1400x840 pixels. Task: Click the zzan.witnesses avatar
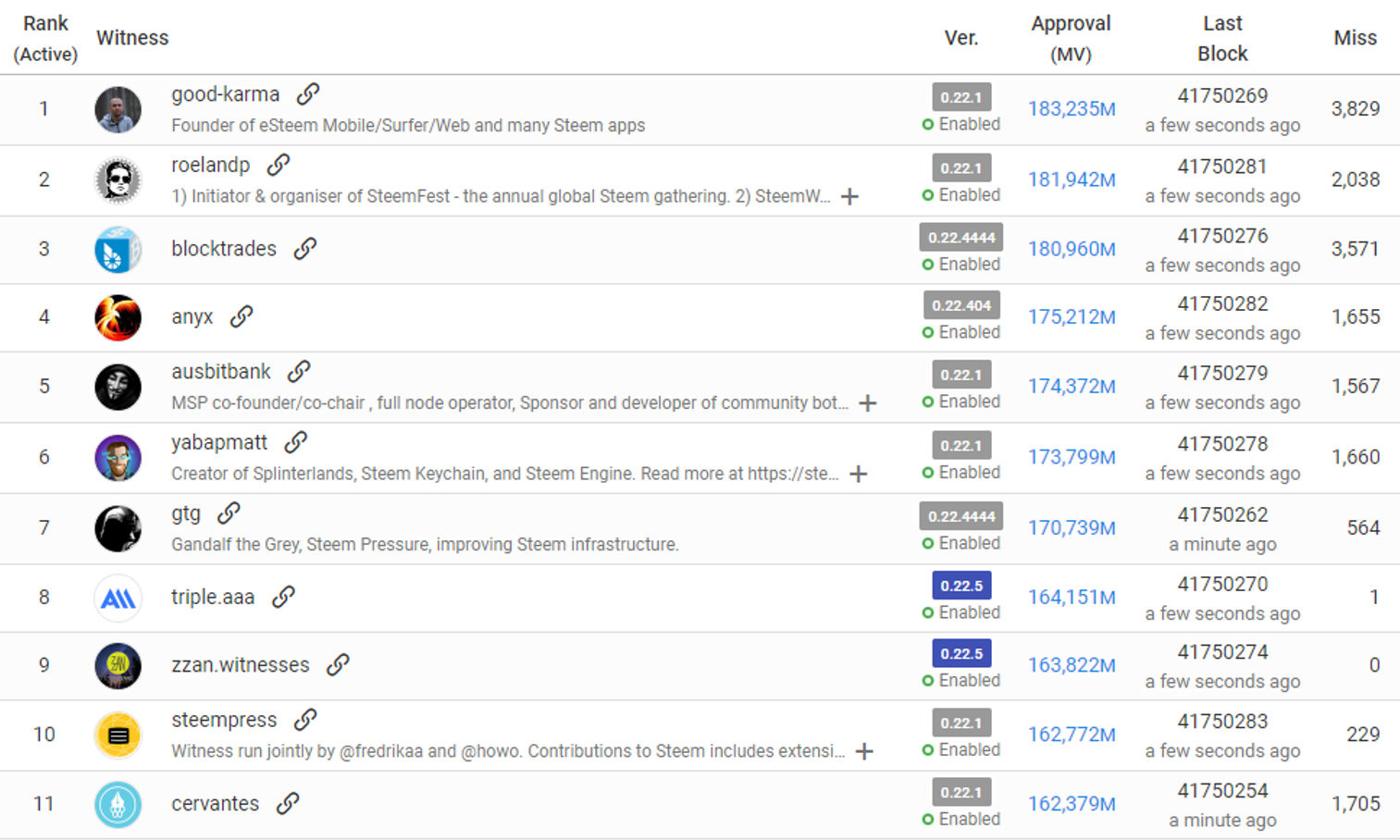(x=118, y=666)
